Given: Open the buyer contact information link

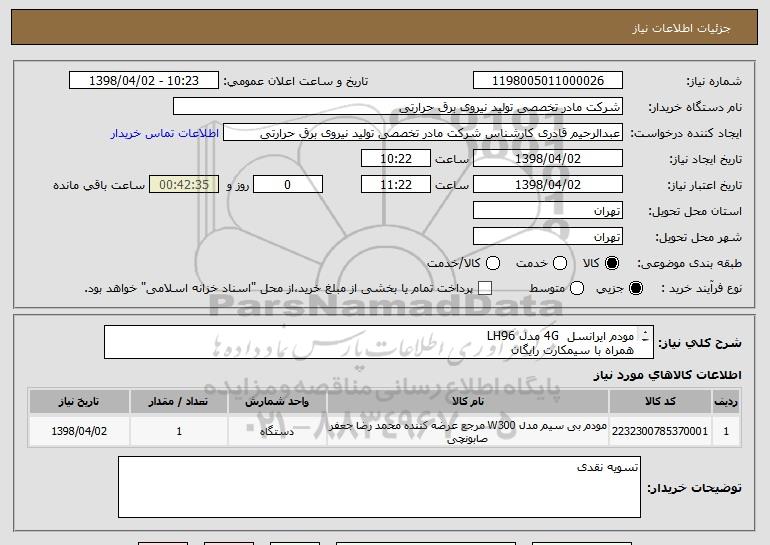Looking at the screenshot, I should (165, 134).
